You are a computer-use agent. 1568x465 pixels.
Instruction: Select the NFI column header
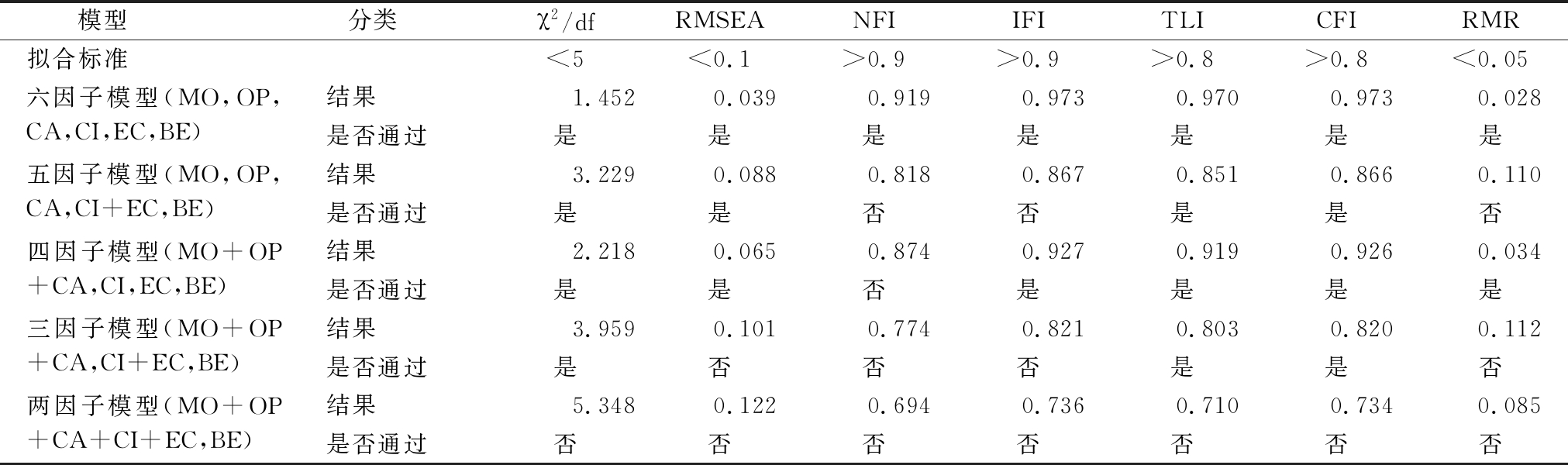tap(874, 21)
